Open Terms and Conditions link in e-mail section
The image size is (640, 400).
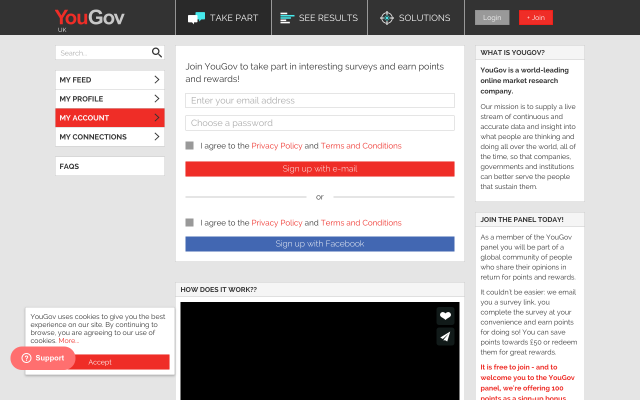361,146
